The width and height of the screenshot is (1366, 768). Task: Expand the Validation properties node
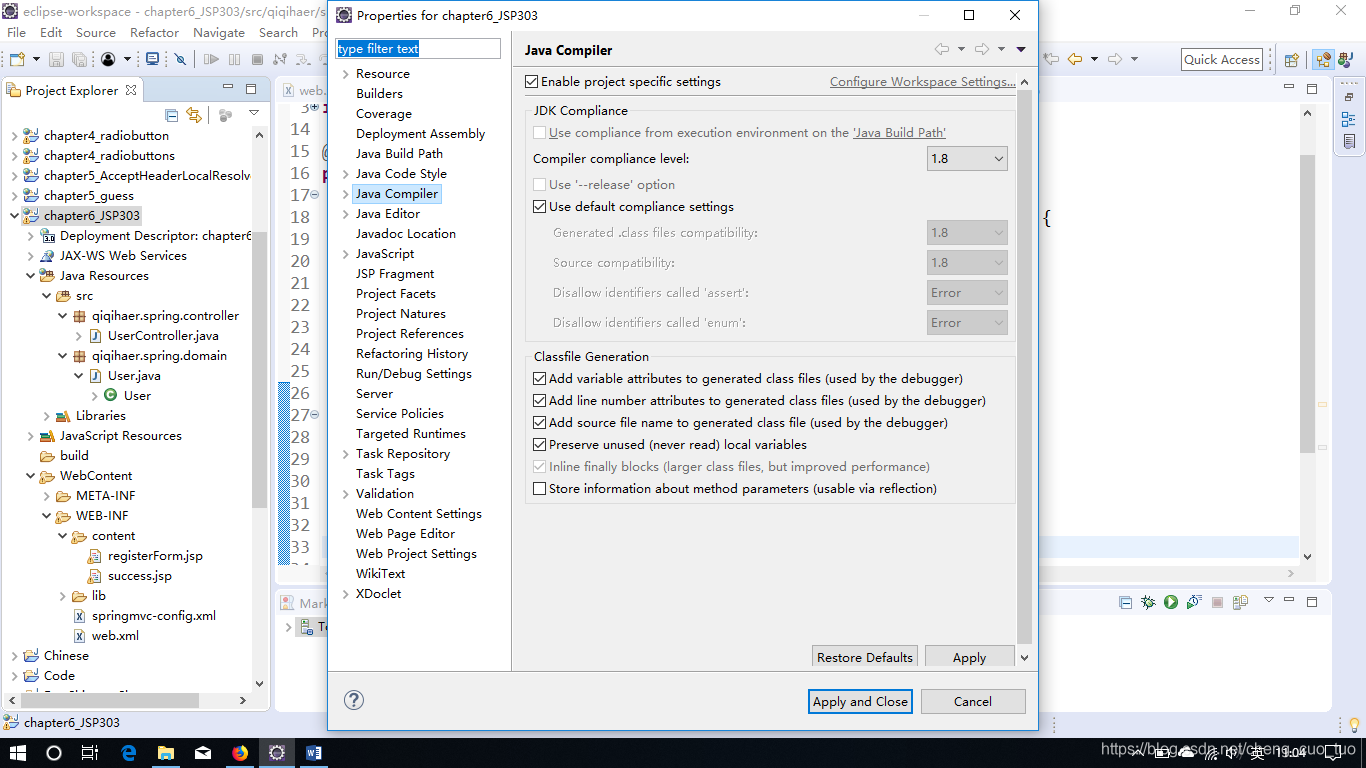(x=345, y=494)
